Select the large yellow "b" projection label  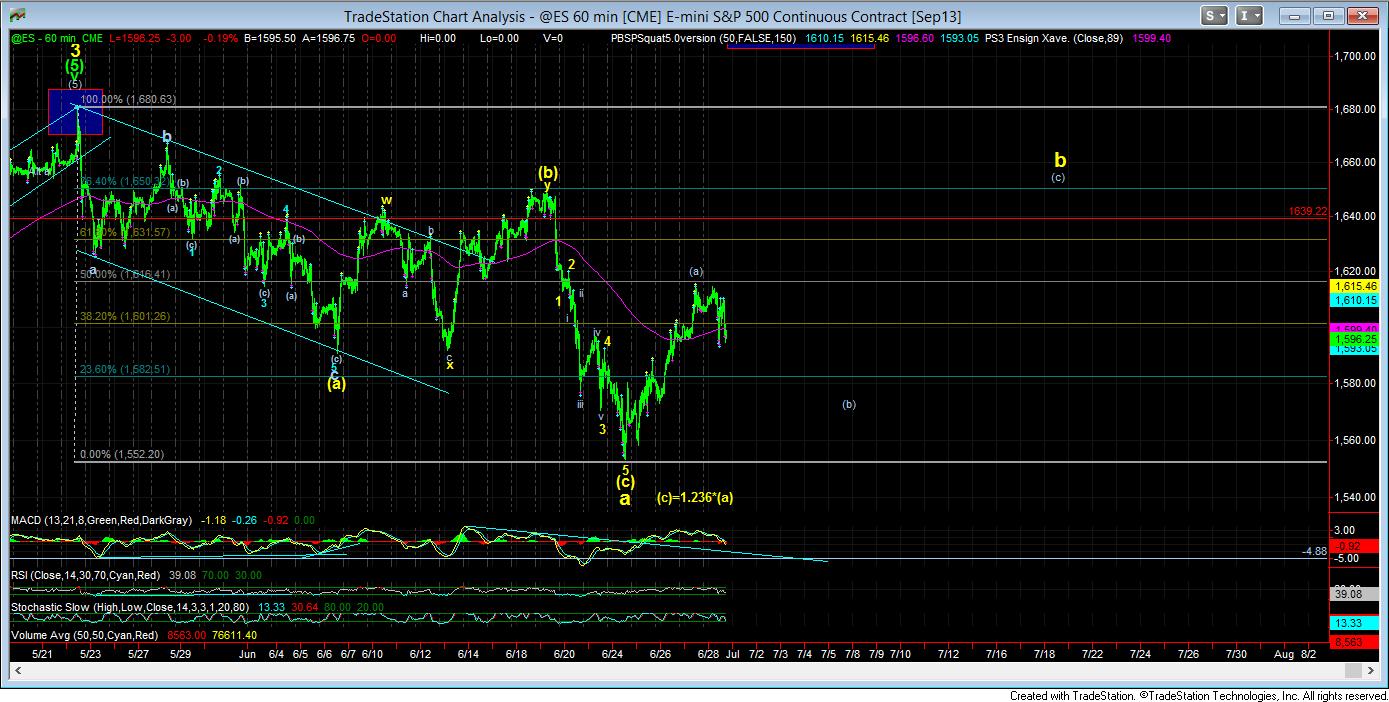(x=1060, y=159)
